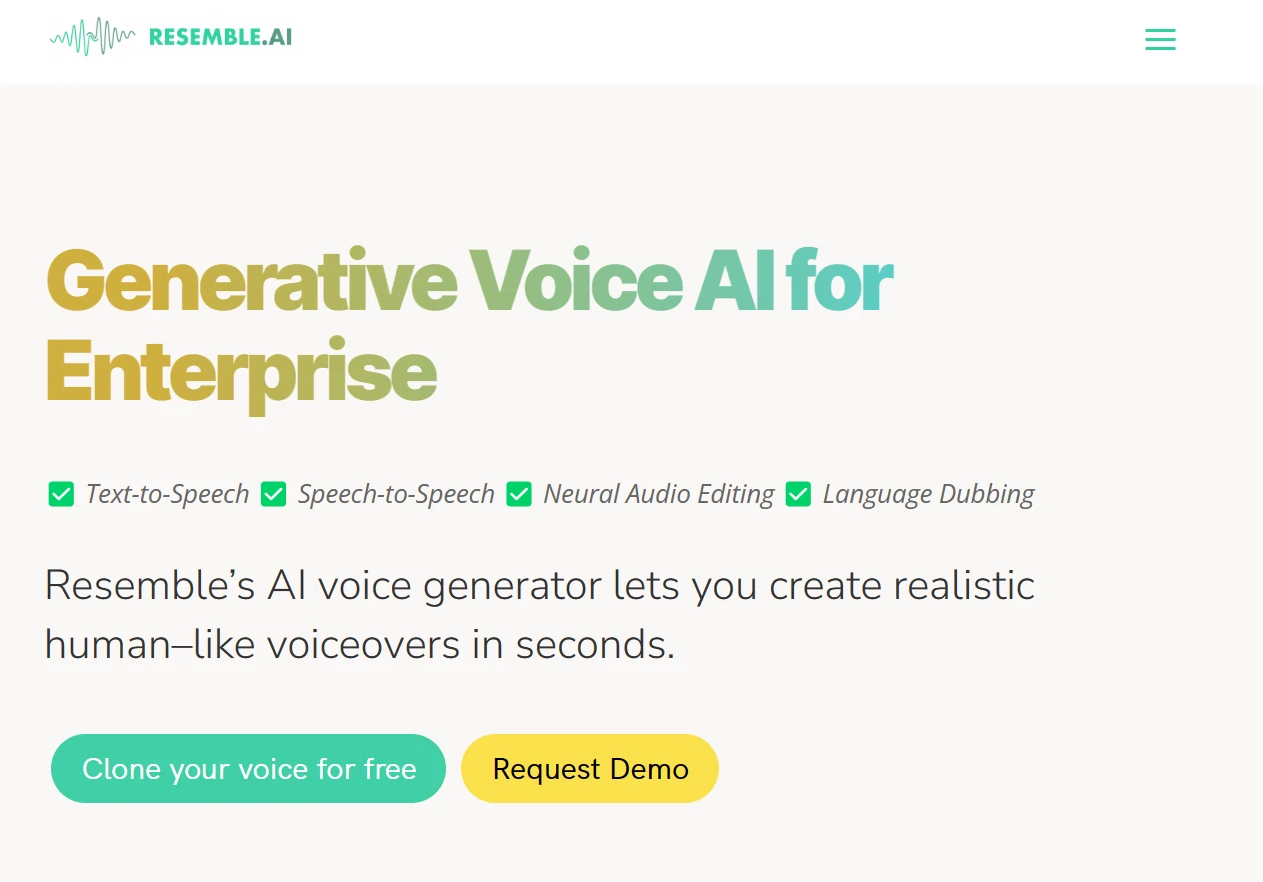The image size is (1263, 882).
Task: Click the green checkmark beside Speech-to-Speech
Action: [273, 494]
